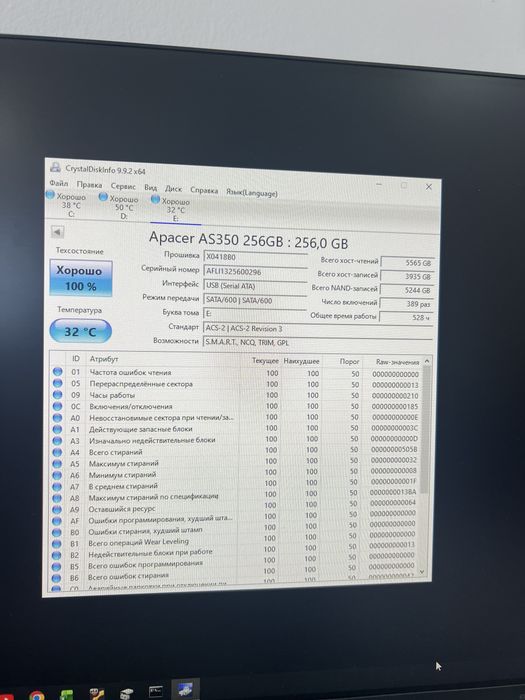525x700 pixels.
Task: Click status icon for attribute A3
Action: (x=57, y=441)
